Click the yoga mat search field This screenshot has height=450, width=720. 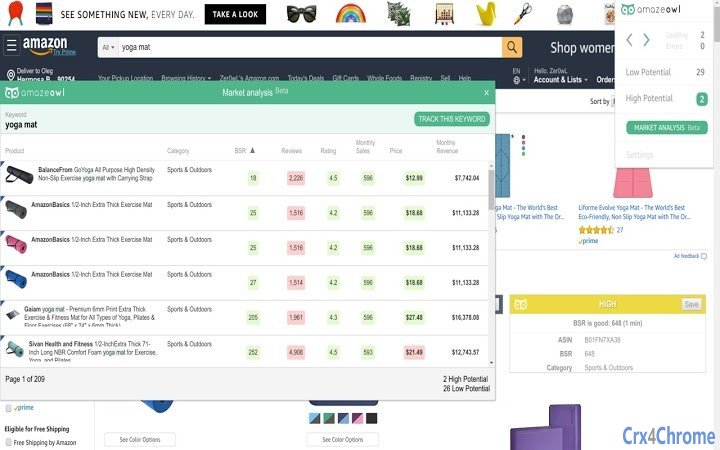(x=310, y=47)
